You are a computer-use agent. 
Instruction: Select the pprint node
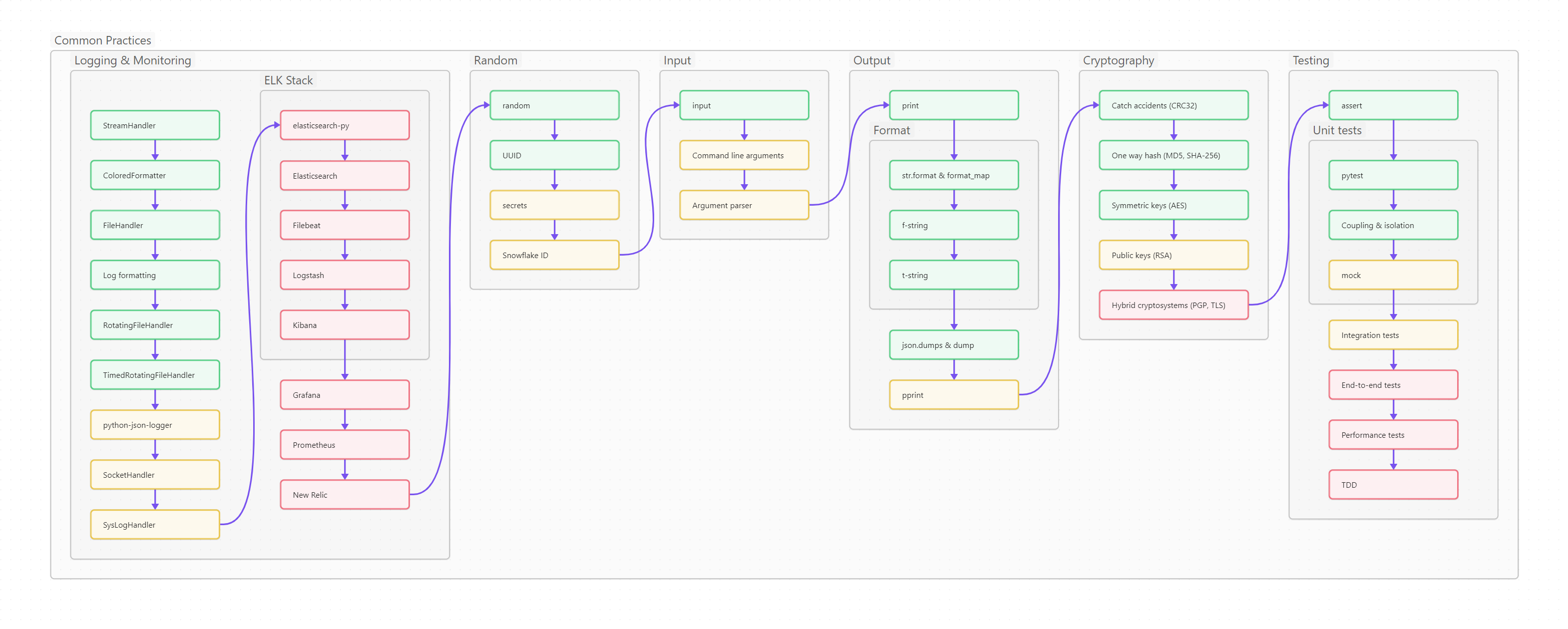(953, 395)
